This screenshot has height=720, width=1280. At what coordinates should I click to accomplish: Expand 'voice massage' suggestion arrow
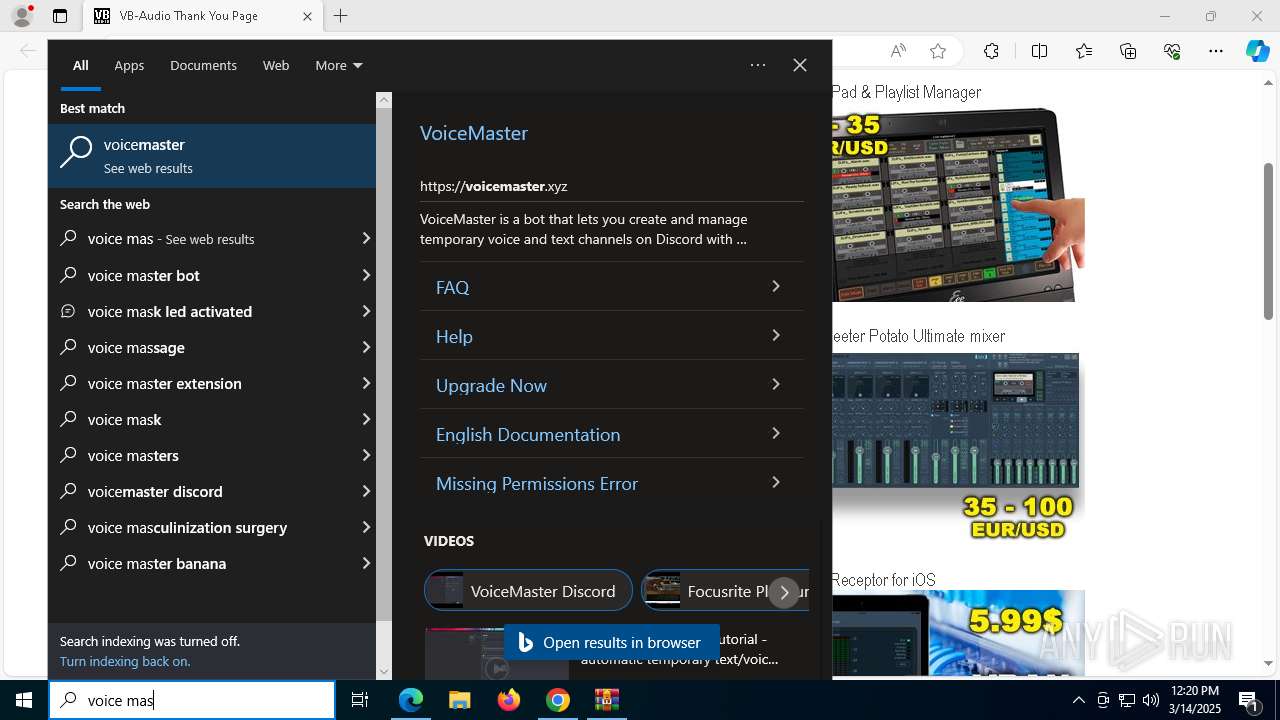365,347
